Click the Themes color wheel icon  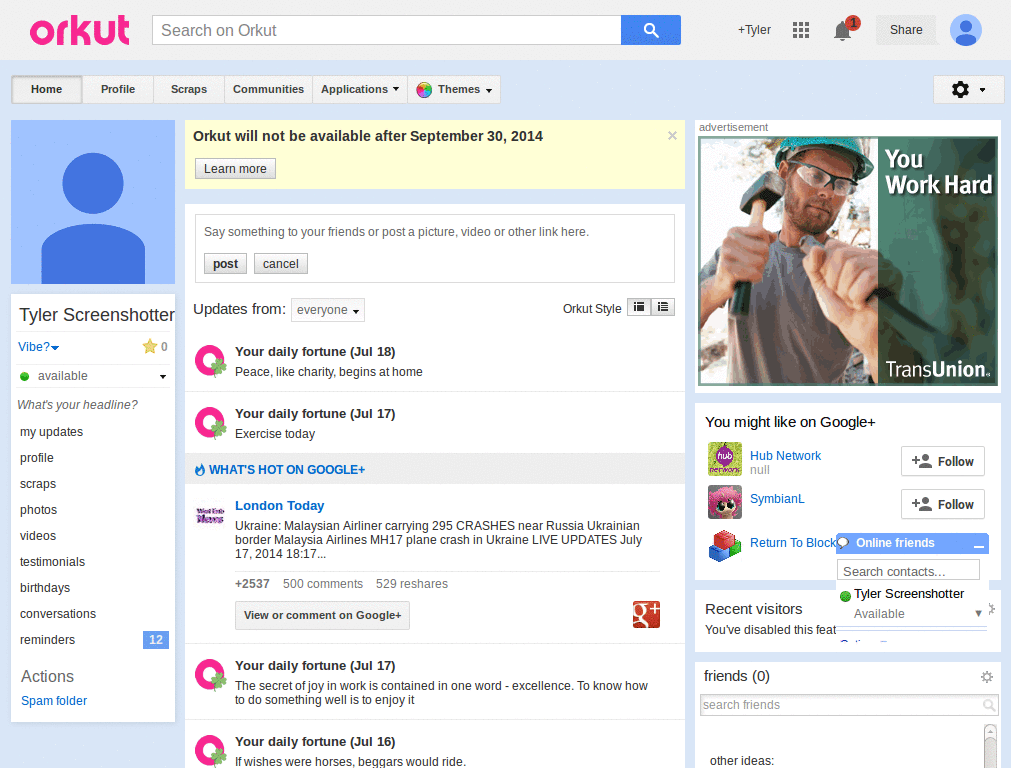(424, 89)
